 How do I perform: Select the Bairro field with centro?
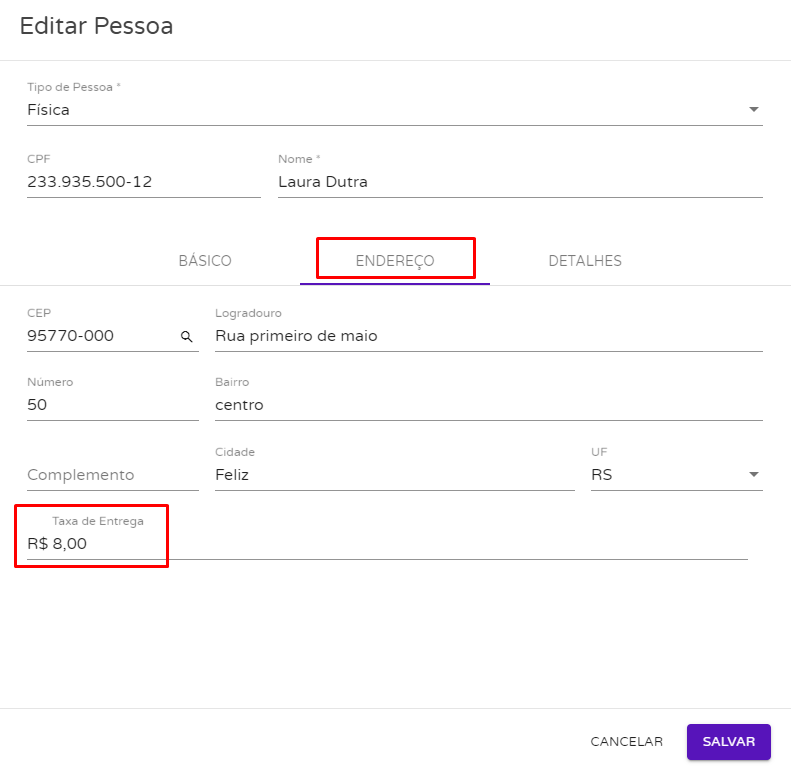[489, 405]
